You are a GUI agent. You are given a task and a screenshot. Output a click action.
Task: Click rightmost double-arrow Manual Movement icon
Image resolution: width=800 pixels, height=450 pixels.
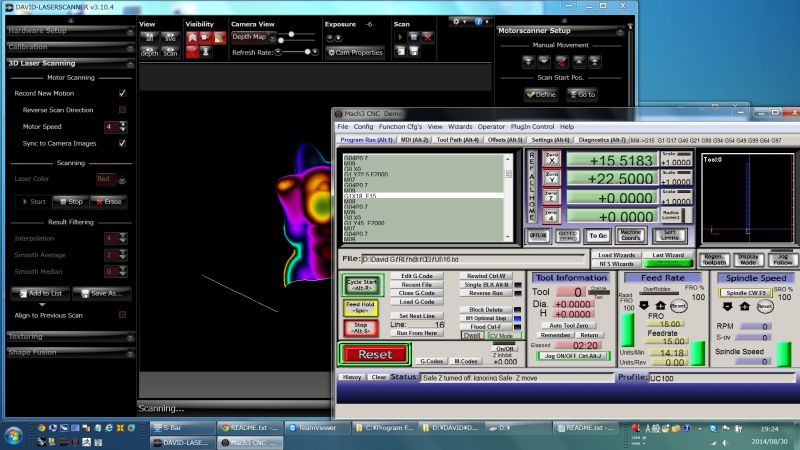tap(594, 62)
